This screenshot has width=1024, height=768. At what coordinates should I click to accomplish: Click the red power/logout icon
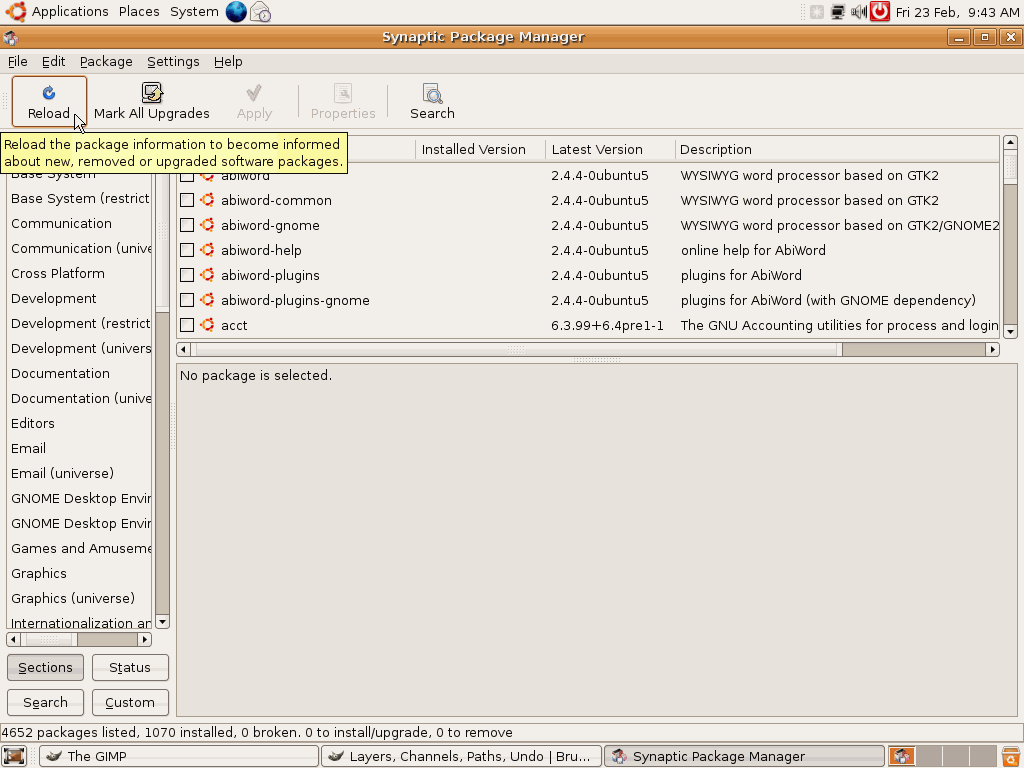click(880, 12)
